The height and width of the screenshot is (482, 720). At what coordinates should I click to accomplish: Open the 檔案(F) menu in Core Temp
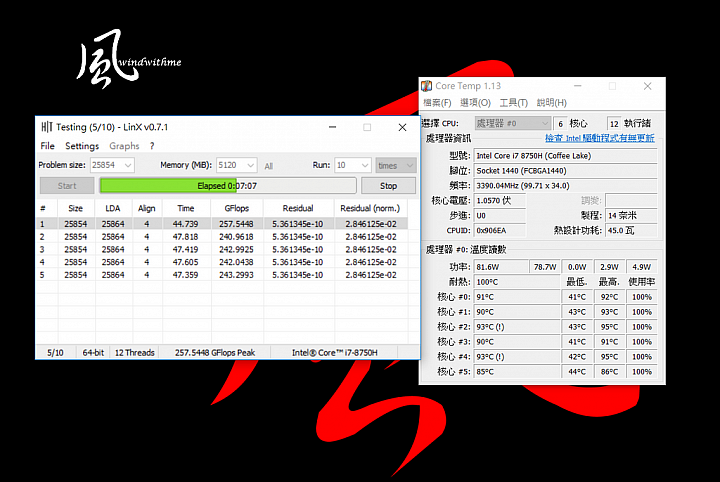pyautogui.click(x=437, y=103)
